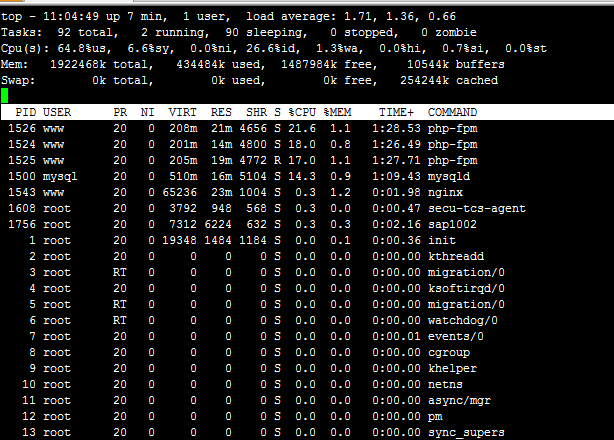Select the %CPU column header
This screenshot has width=614, height=440.
[x=301, y=112]
